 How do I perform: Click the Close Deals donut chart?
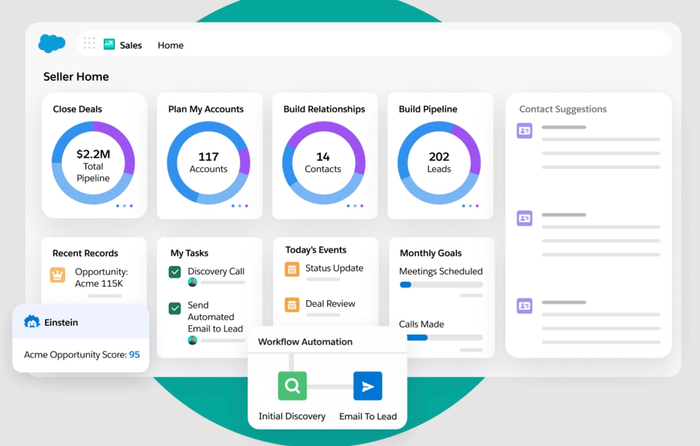(x=93, y=163)
